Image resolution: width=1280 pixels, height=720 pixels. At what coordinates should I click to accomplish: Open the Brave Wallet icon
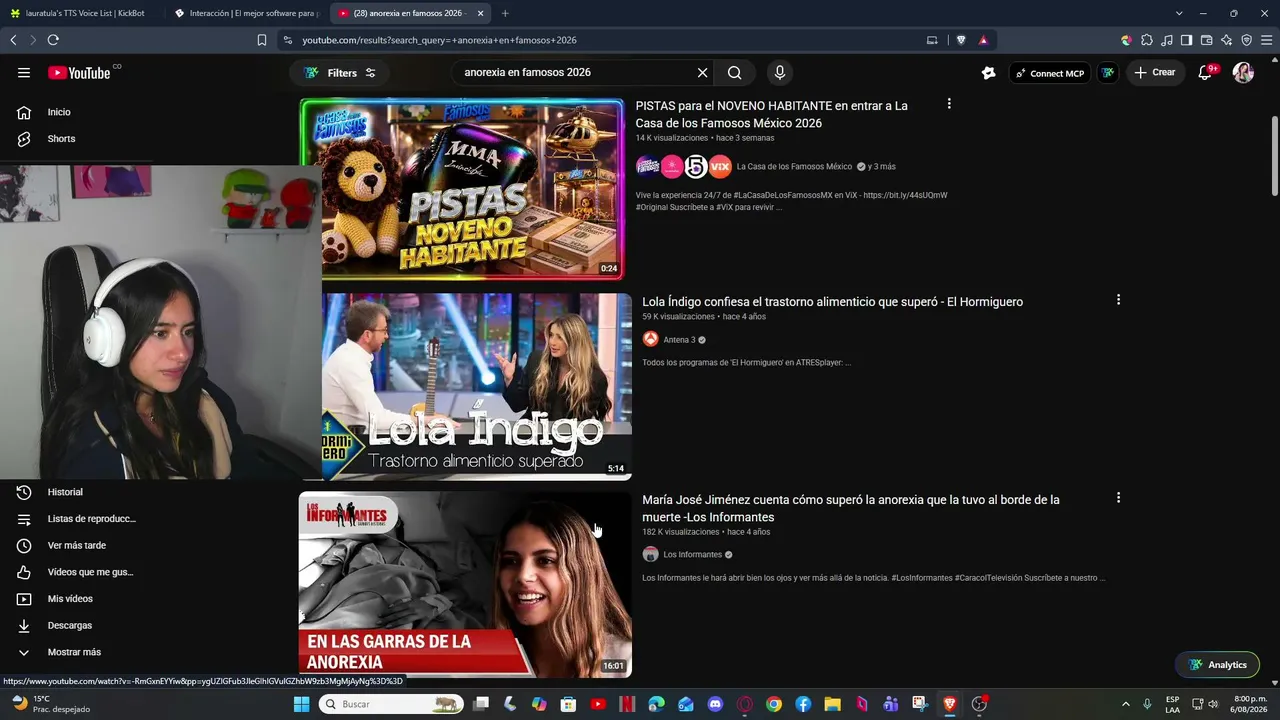1206,40
